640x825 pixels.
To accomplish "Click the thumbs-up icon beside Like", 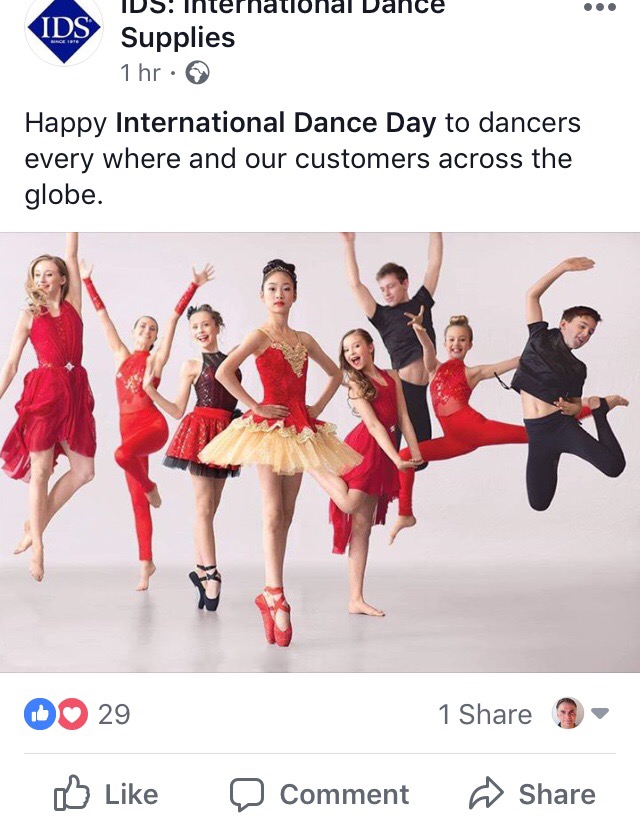I will (x=72, y=792).
